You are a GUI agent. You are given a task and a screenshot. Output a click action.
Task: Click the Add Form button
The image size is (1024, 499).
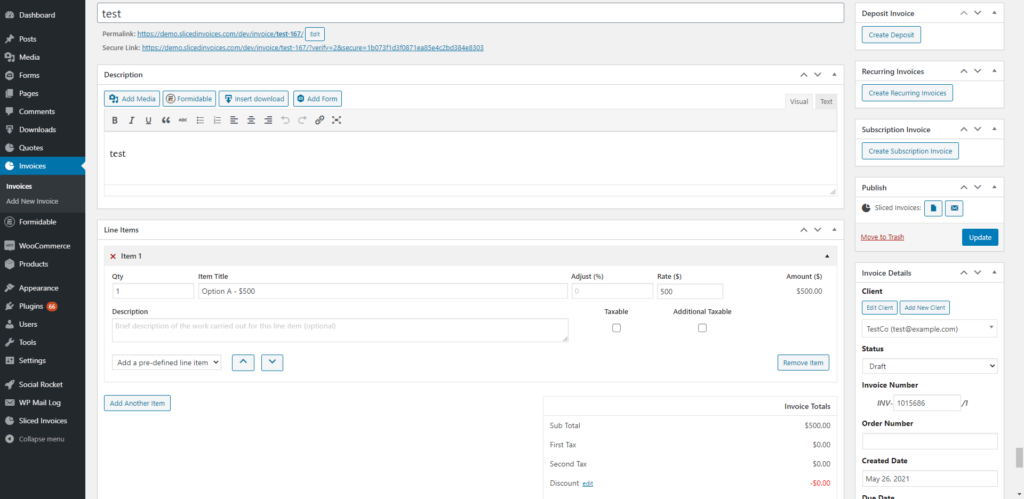tap(317, 99)
